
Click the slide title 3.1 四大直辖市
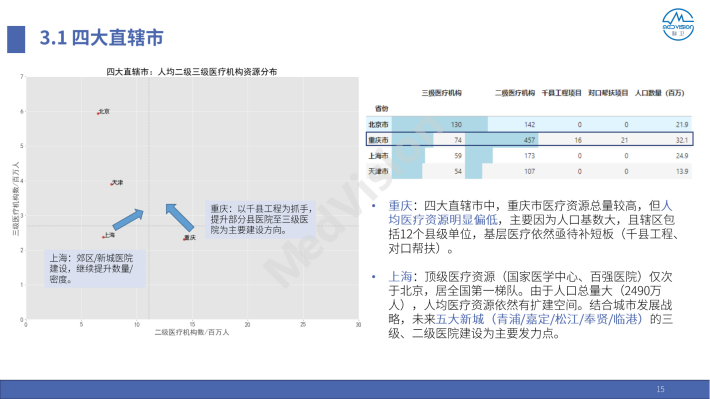(x=101, y=38)
